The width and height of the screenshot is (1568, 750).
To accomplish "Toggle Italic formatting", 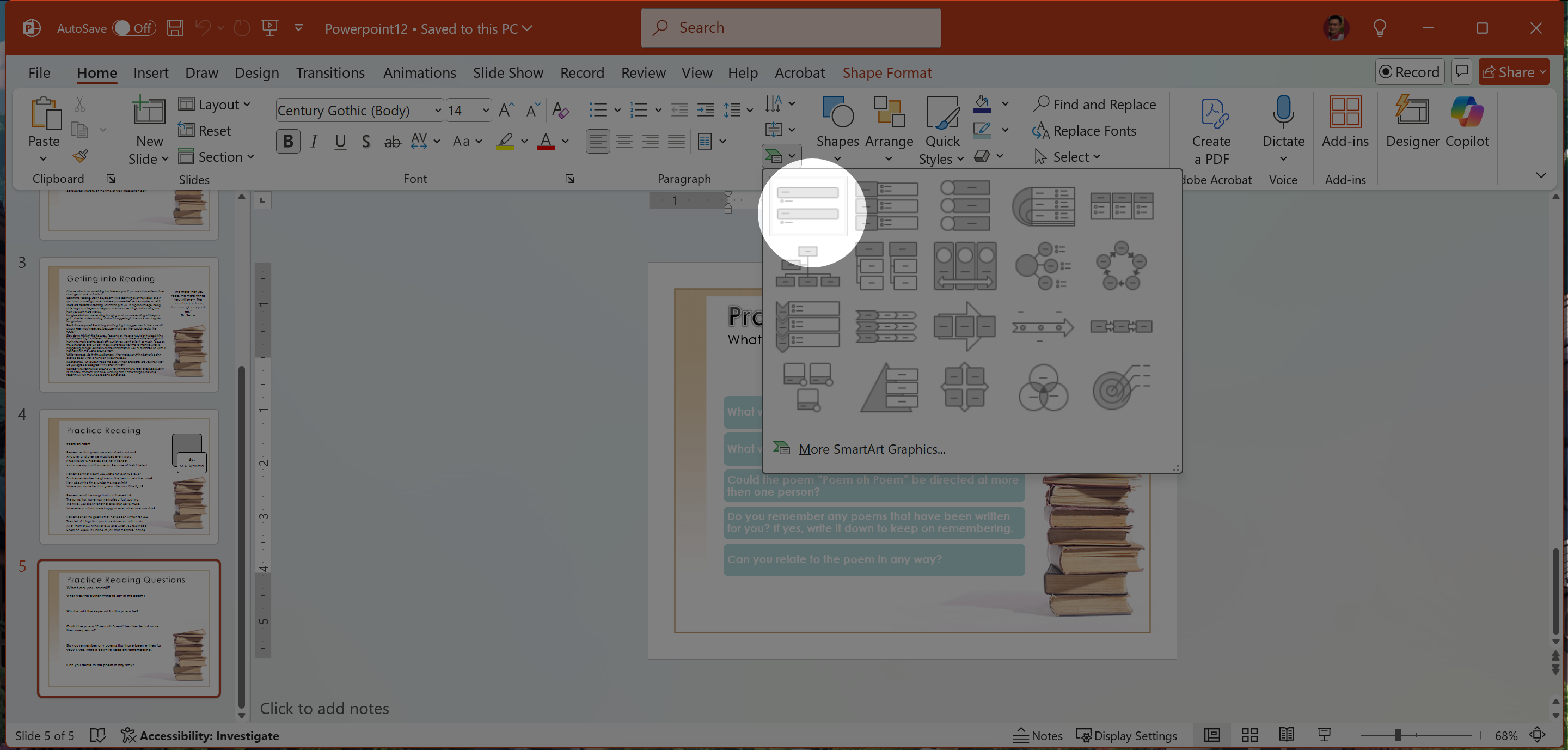I will pos(314,142).
